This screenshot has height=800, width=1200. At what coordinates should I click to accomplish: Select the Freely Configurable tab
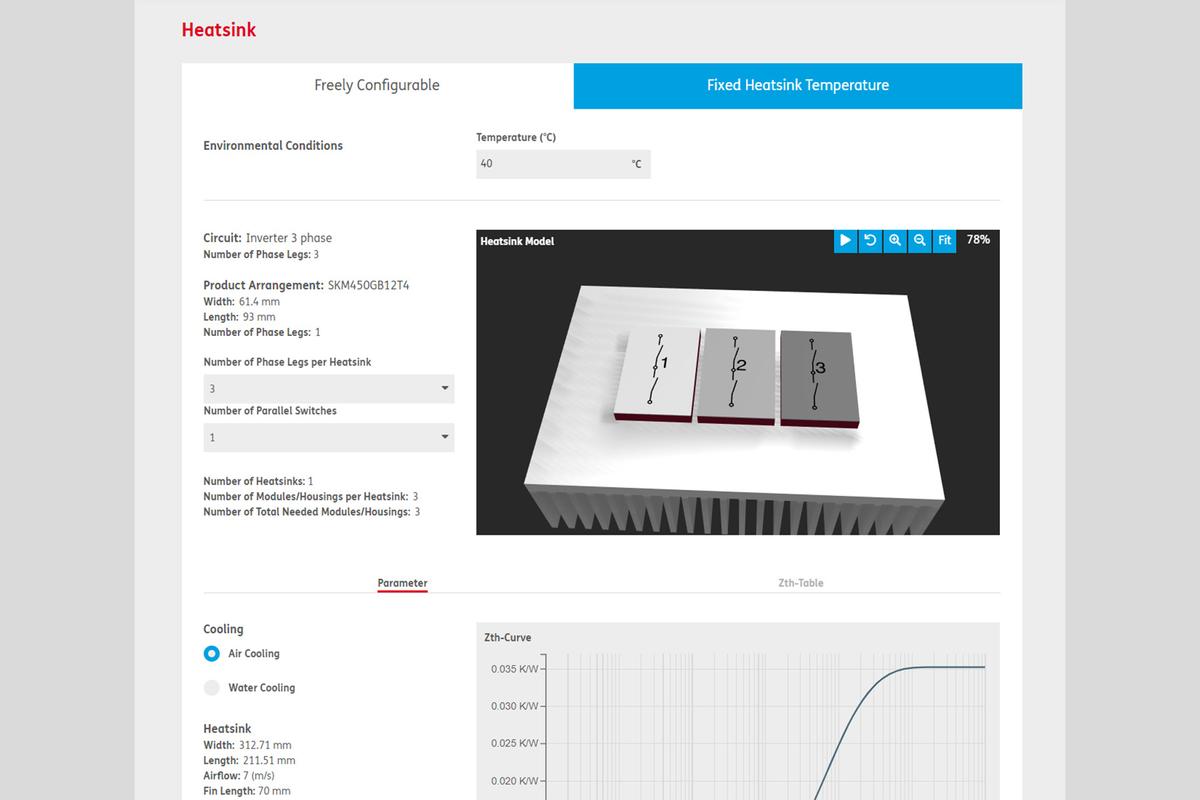coord(377,85)
